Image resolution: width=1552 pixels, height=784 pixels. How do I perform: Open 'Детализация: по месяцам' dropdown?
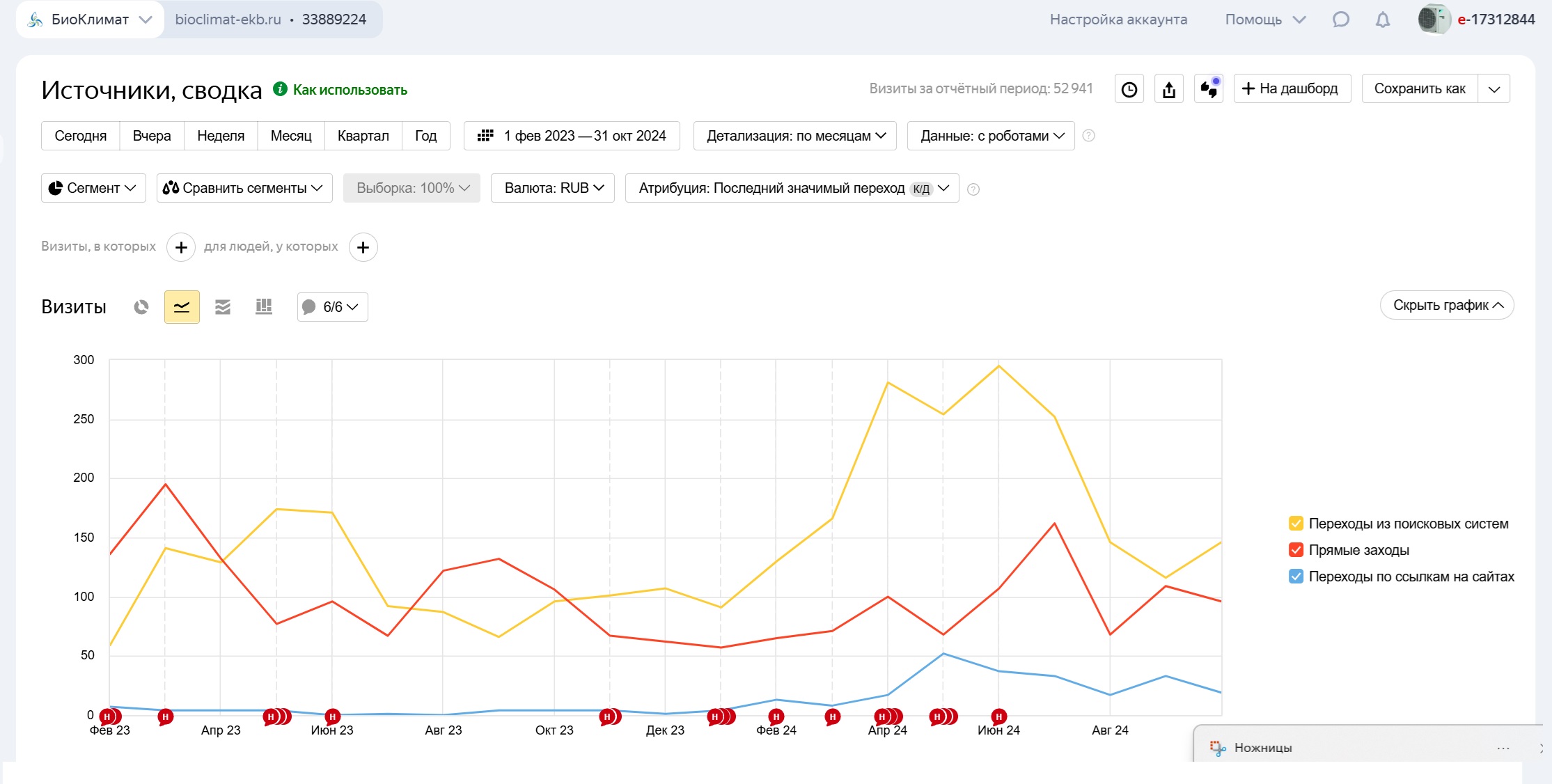click(x=795, y=136)
